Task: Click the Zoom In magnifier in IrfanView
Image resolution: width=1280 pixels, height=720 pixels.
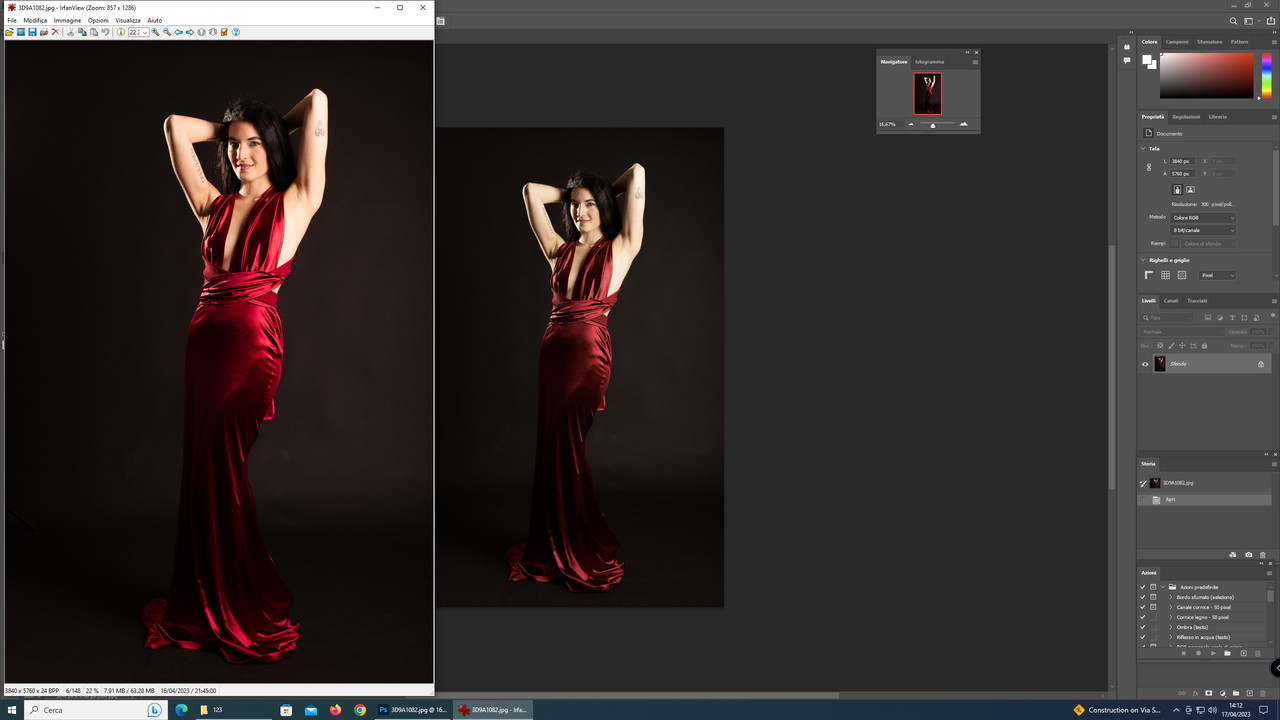Action: [156, 32]
